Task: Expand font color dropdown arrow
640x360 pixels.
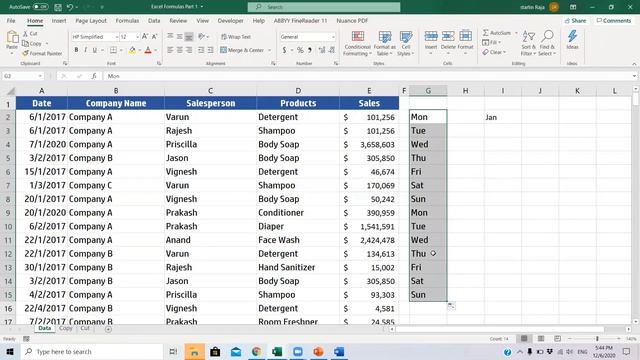Action: point(156,50)
